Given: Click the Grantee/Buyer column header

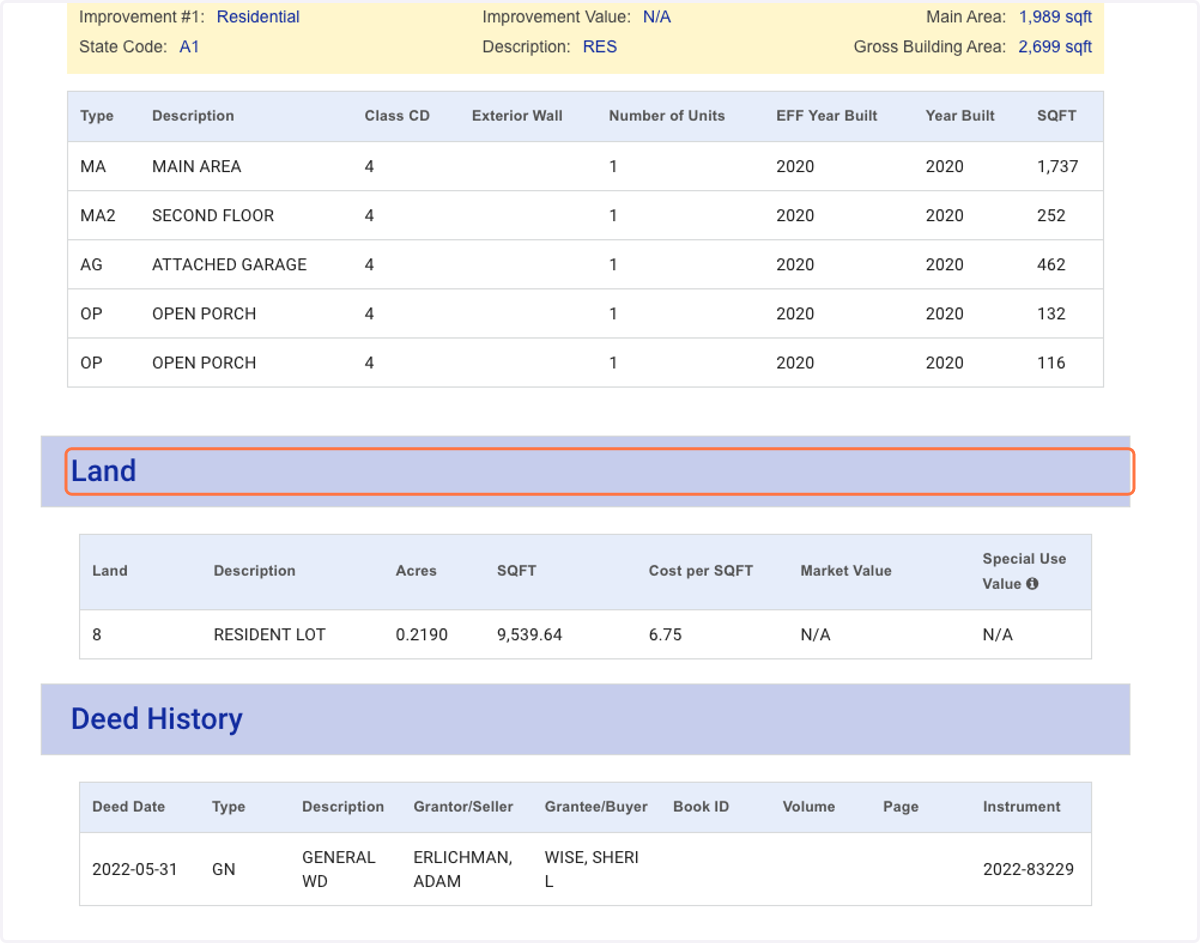Looking at the screenshot, I should (596, 807).
